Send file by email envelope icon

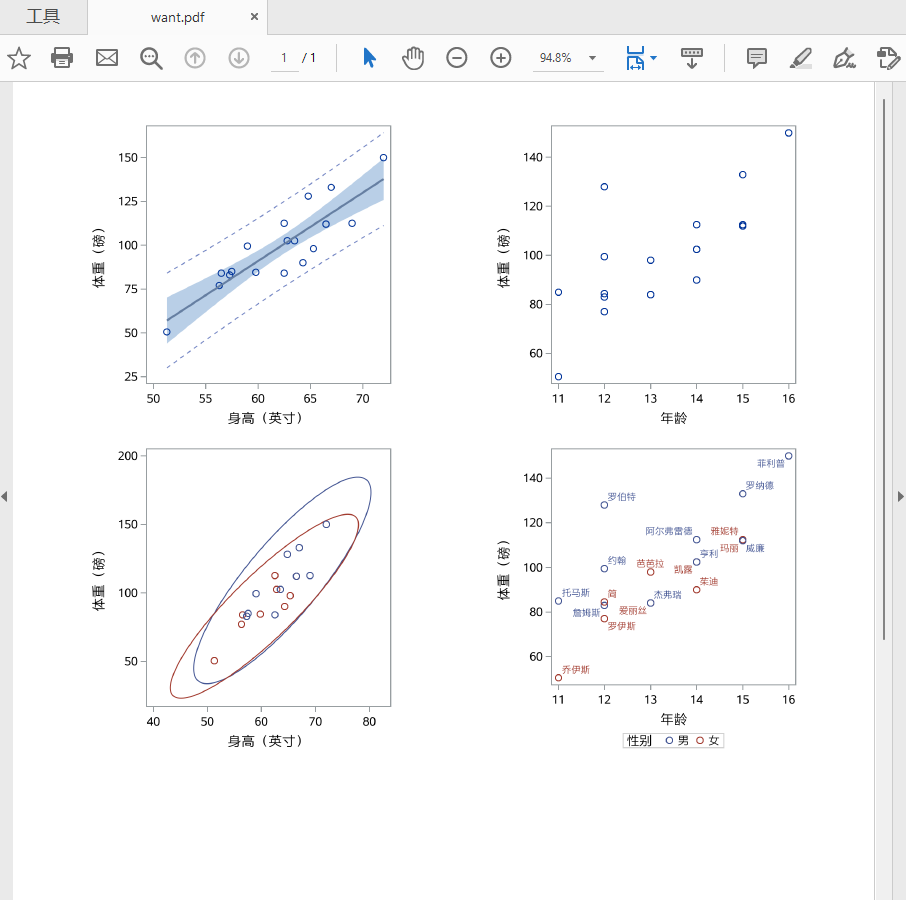click(x=107, y=58)
